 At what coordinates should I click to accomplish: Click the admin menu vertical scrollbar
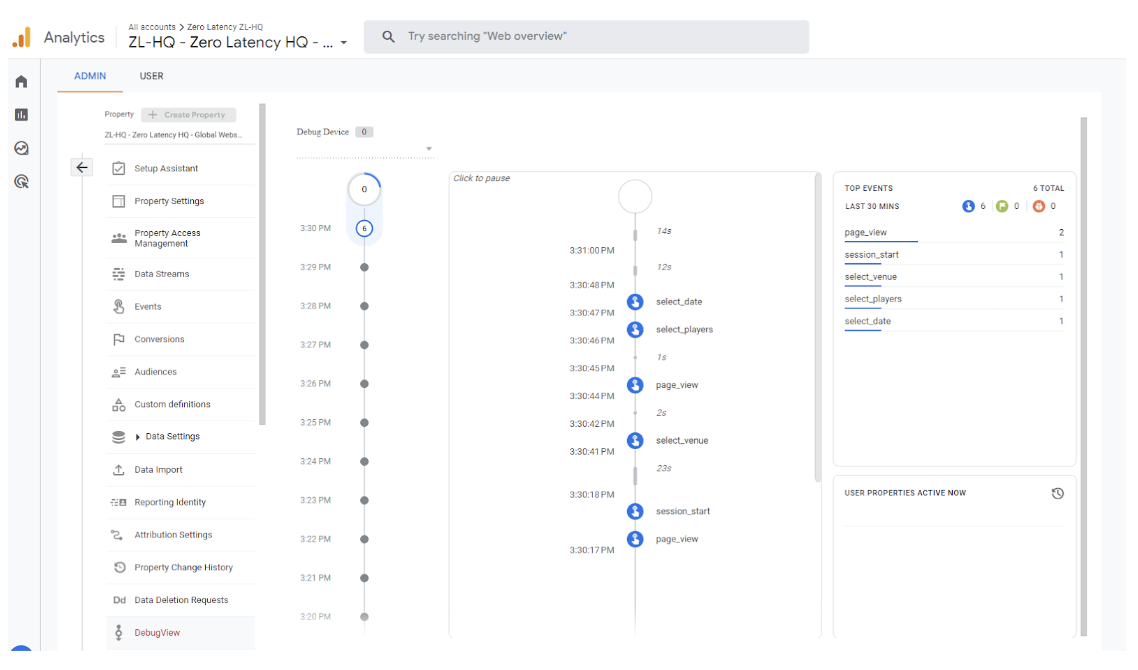coord(262,263)
